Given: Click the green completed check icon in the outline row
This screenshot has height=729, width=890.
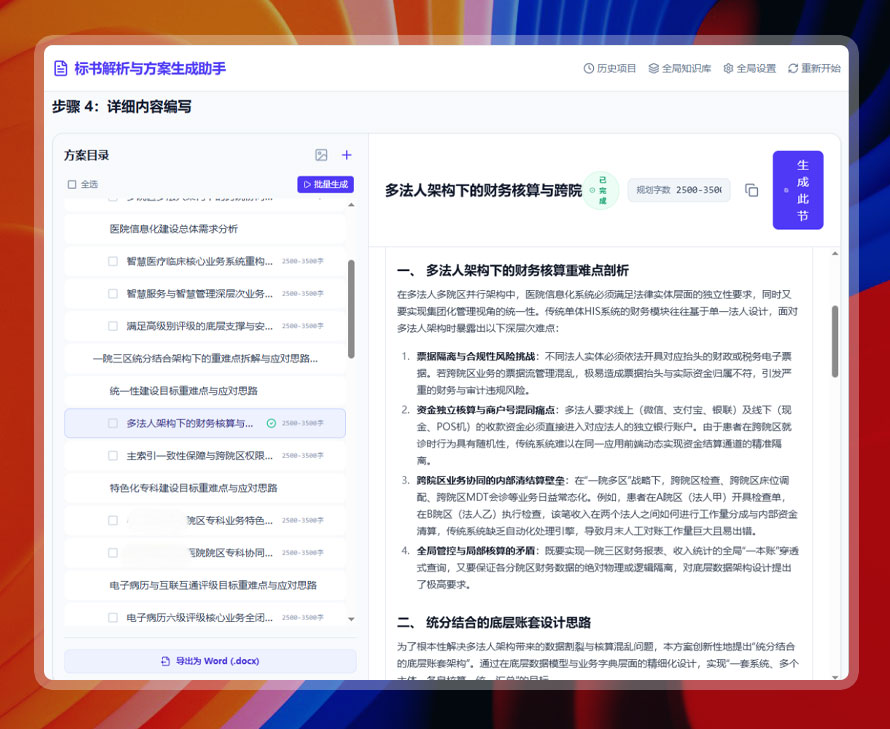Looking at the screenshot, I should (271, 423).
